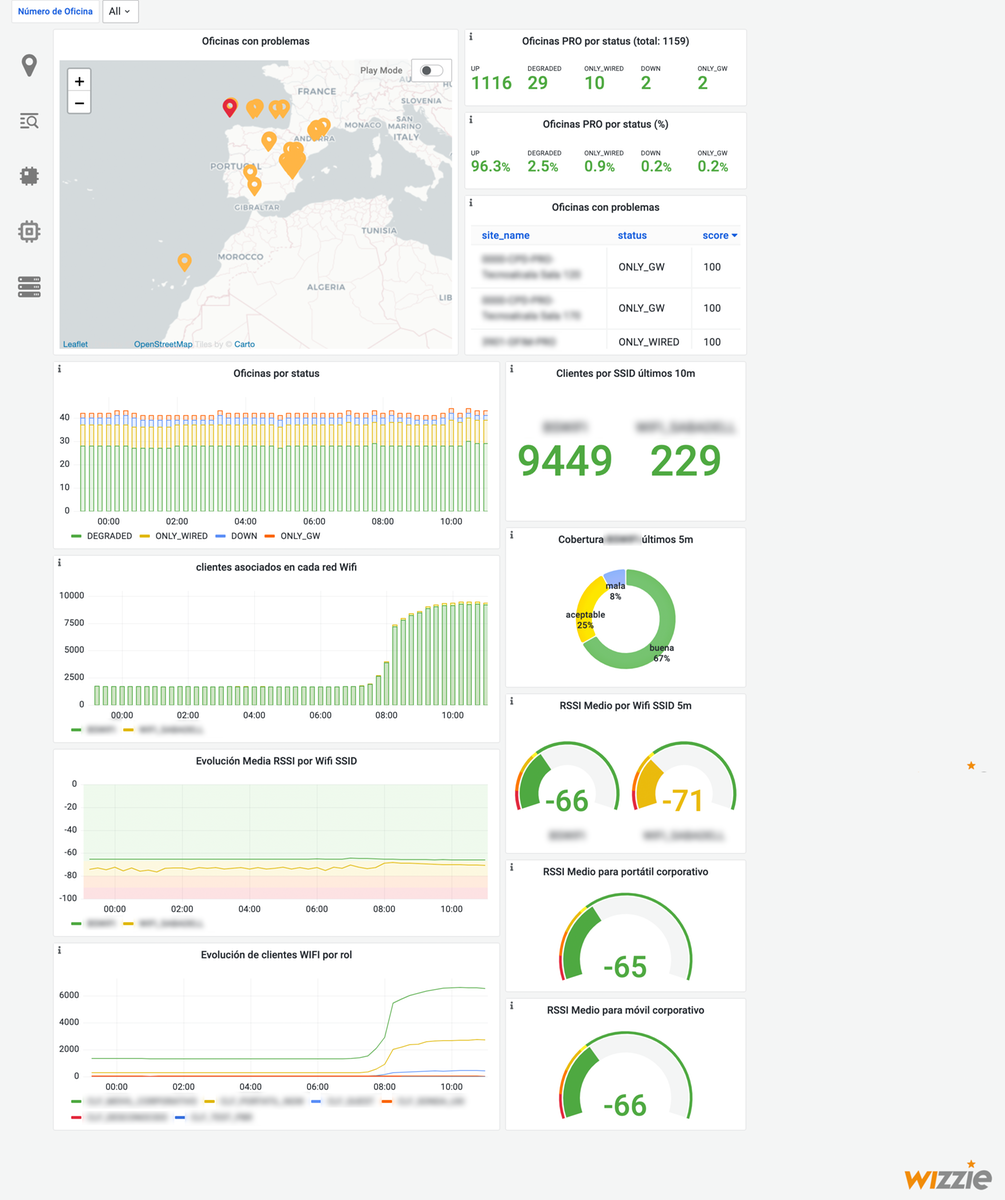Viewport: 1005px width, 1200px height.
Task: Select the CPU outline icon in the sidebar
Action: coord(29,231)
